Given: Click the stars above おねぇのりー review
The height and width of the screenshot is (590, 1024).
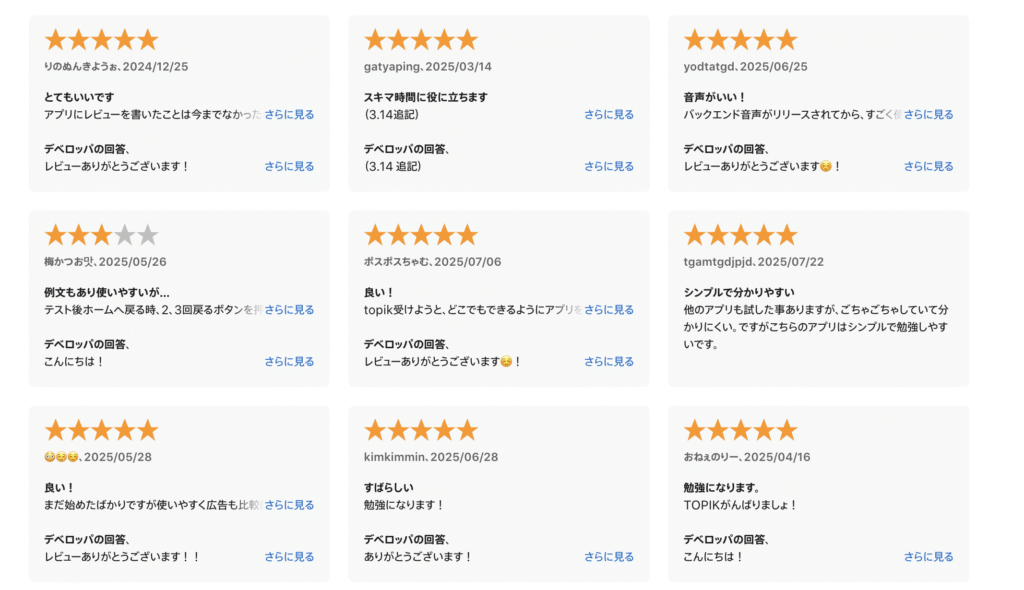Looking at the screenshot, I should tap(741, 431).
